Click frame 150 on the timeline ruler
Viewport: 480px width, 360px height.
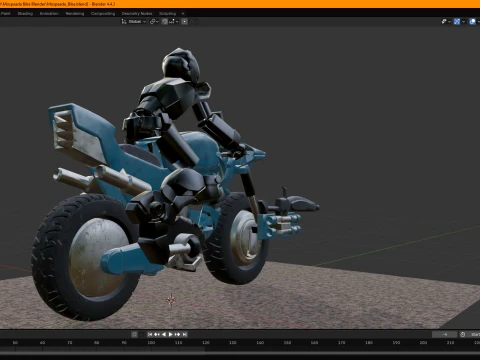pos(287,343)
